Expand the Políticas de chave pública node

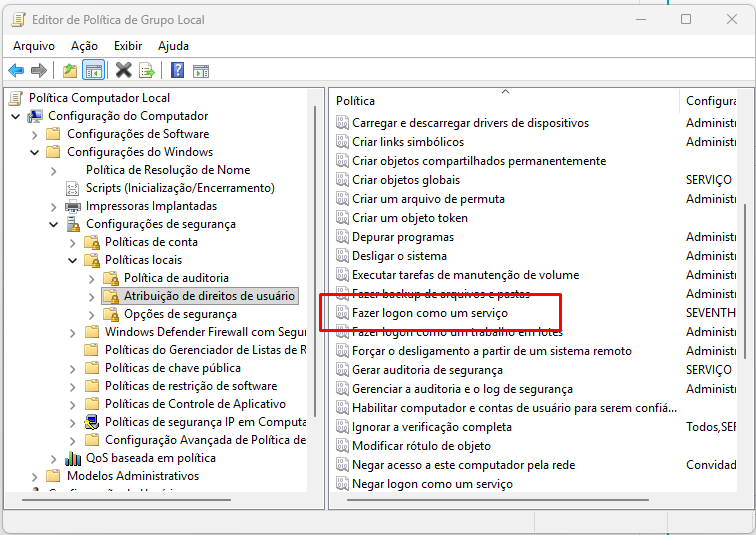pyautogui.click(x=72, y=368)
